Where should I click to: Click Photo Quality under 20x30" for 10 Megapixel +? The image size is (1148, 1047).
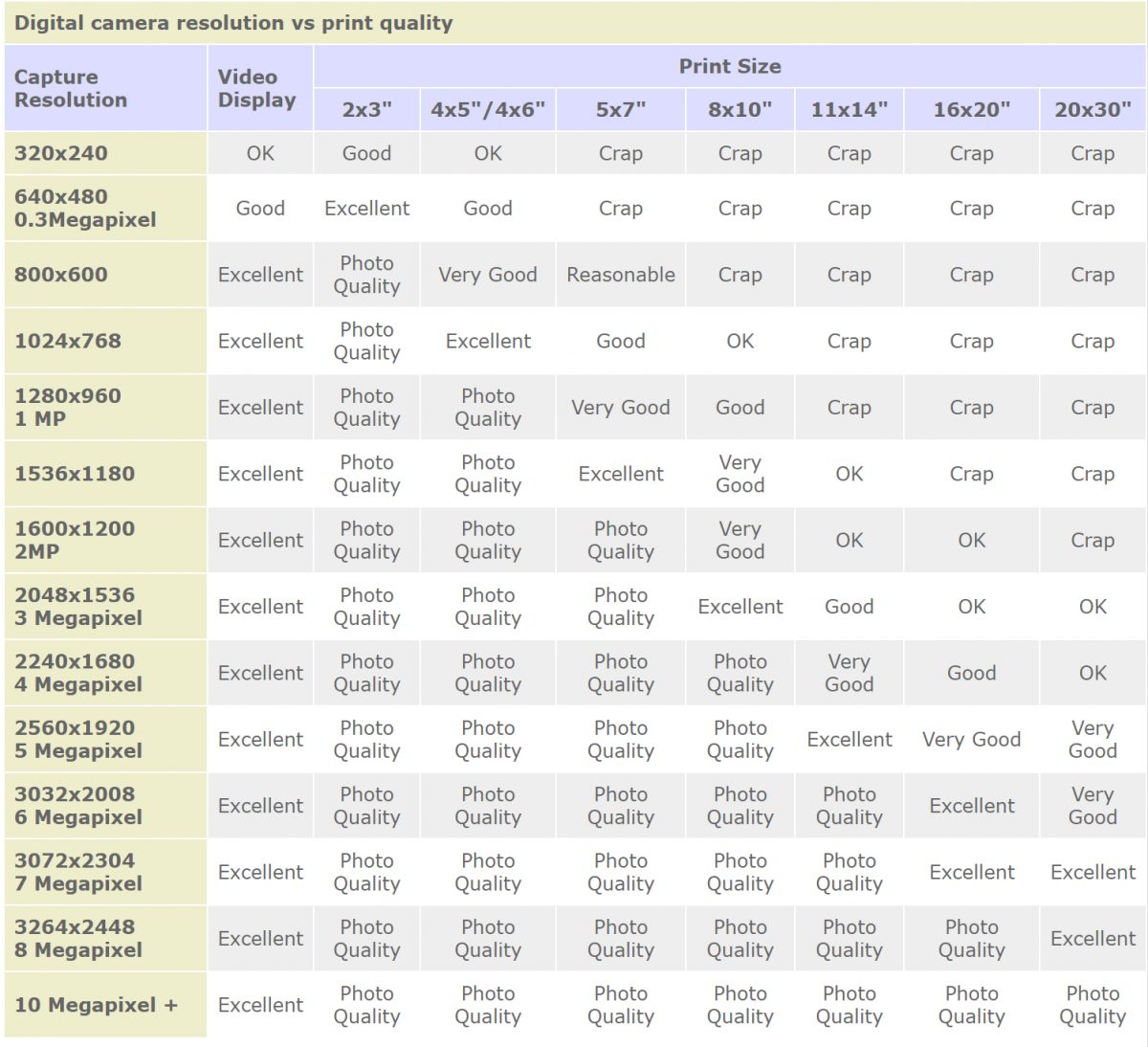(x=1093, y=1005)
